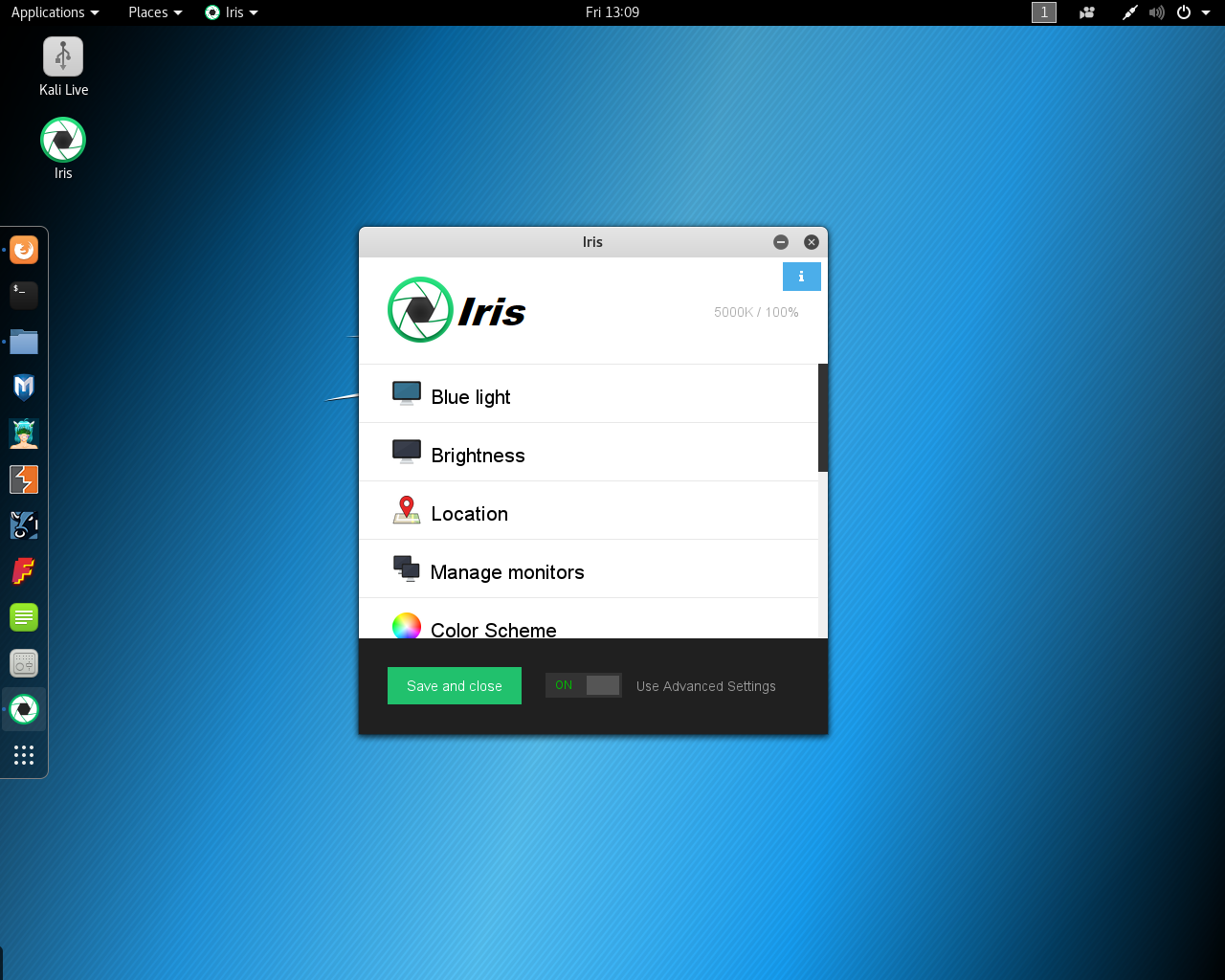Open the green notes app in dock

[x=24, y=617]
